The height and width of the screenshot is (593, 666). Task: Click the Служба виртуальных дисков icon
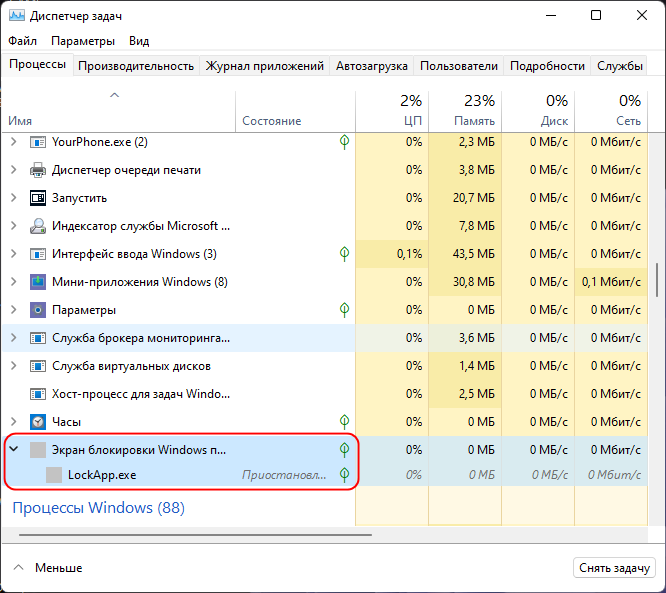(38, 366)
